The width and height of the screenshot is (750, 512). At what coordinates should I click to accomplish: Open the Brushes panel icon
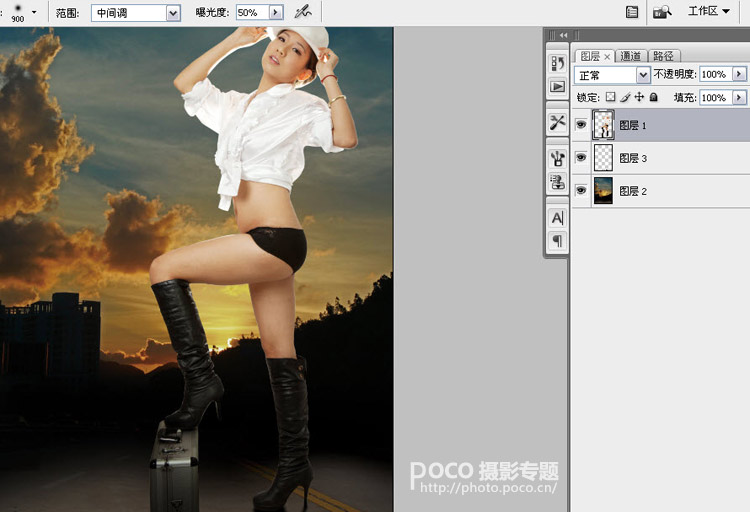coord(557,158)
